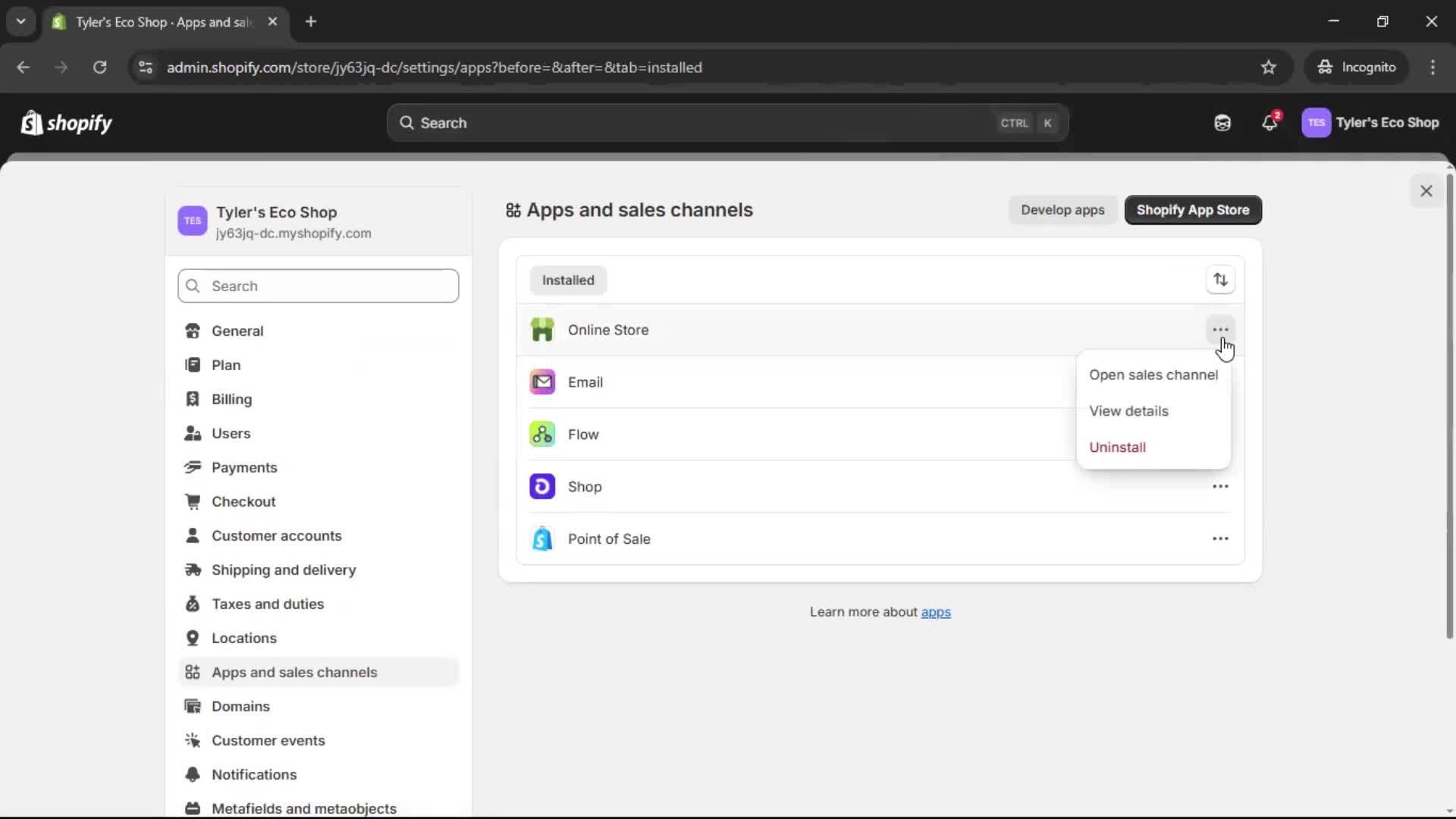1456x819 pixels.
Task: Open the browser tab search dropdown
Action: [20, 21]
